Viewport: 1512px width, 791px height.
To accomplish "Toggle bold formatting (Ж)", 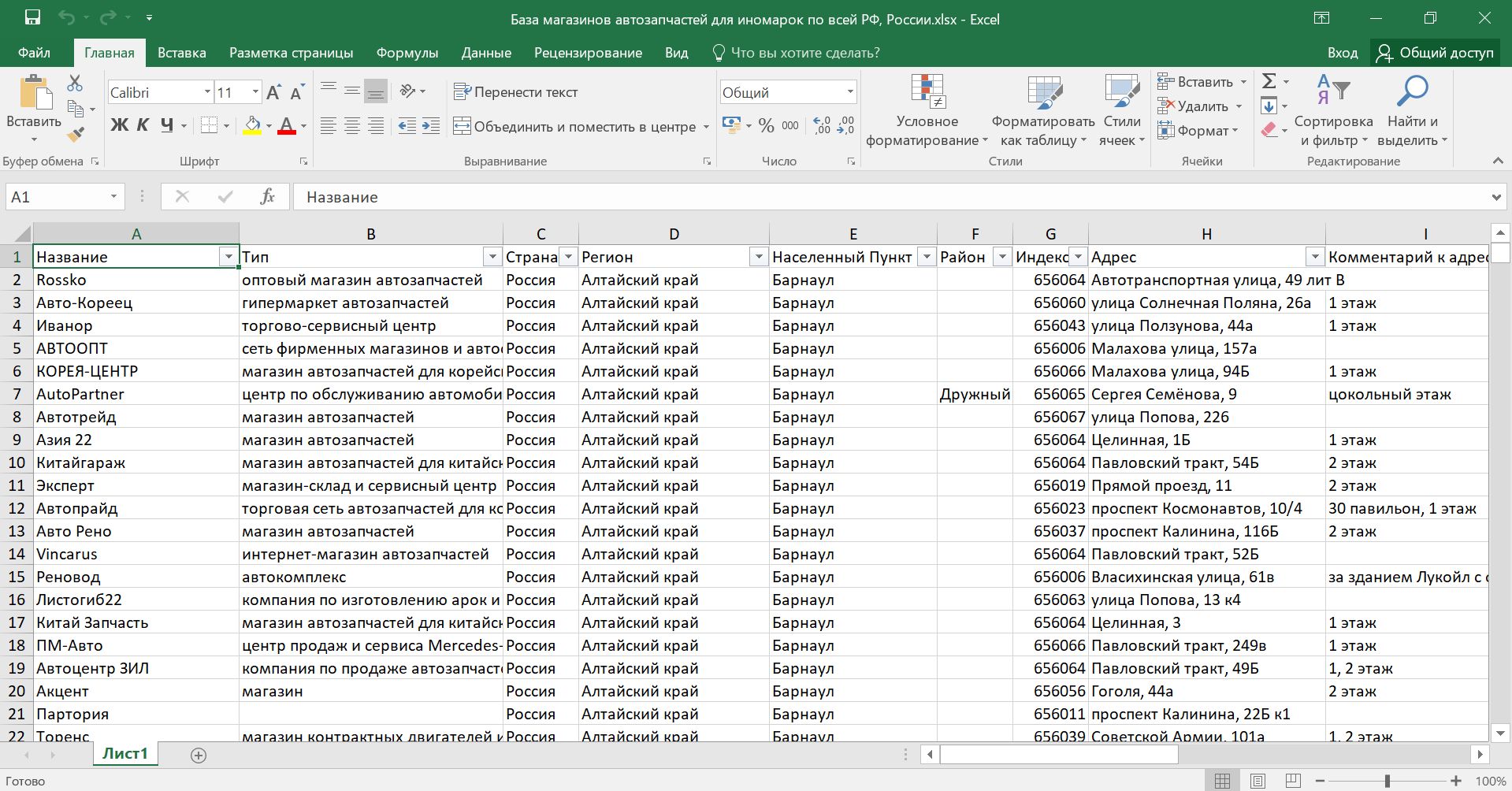I will point(119,125).
